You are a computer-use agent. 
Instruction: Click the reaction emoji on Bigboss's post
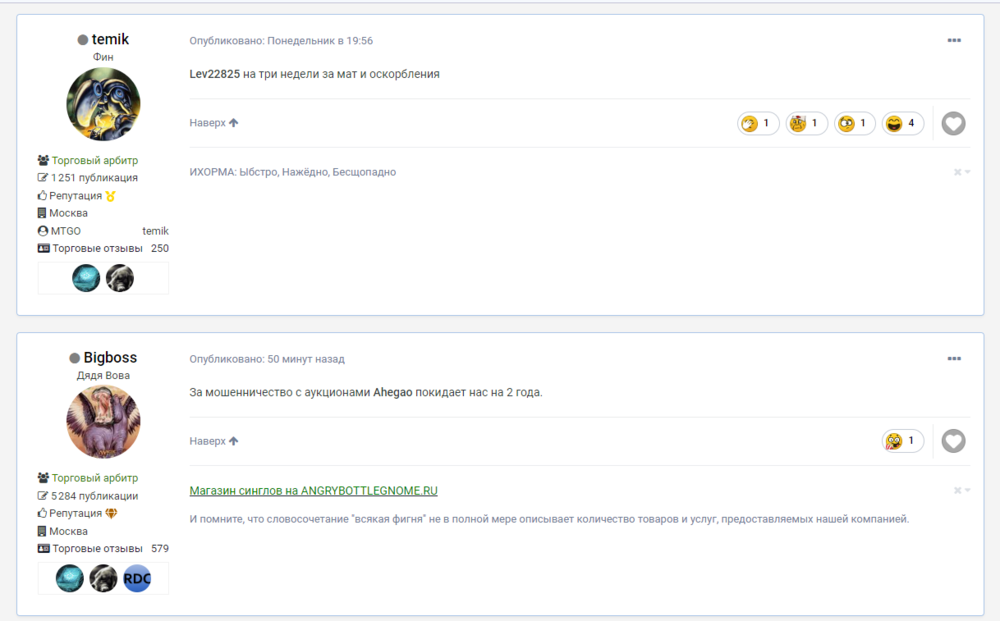click(902, 441)
